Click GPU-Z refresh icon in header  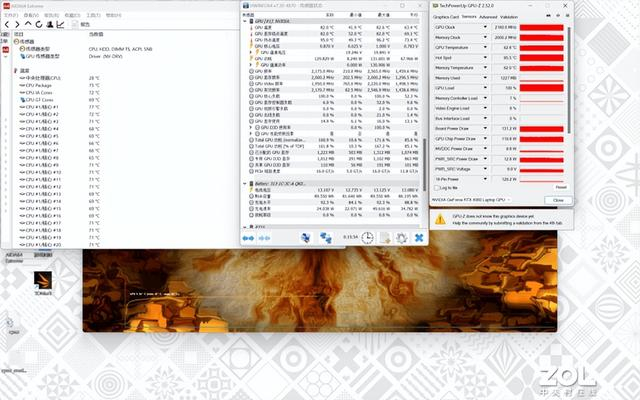tap(558, 16)
